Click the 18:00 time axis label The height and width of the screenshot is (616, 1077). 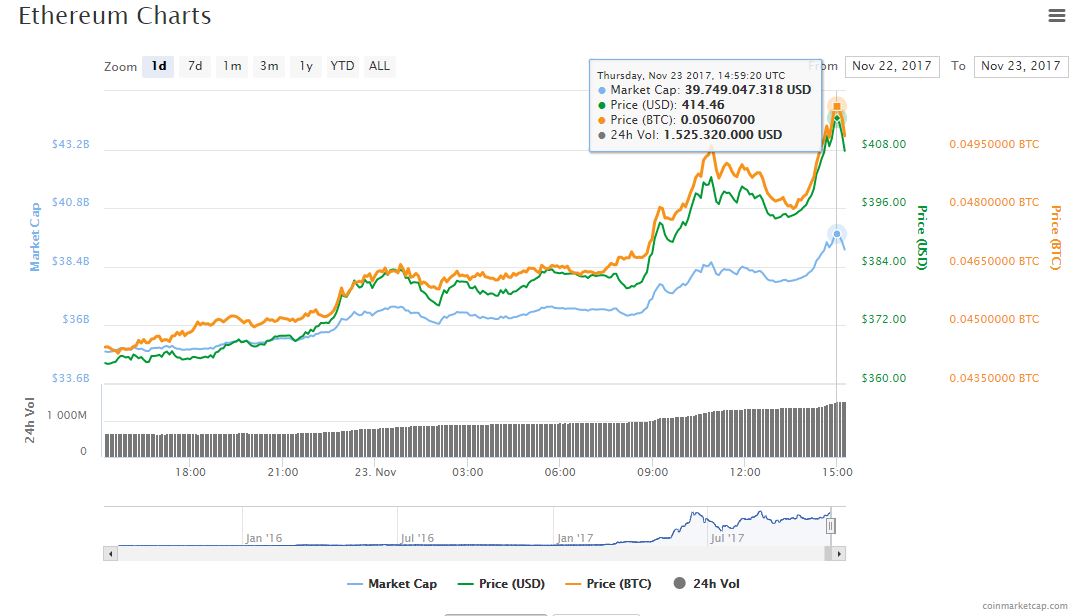point(190,472)
